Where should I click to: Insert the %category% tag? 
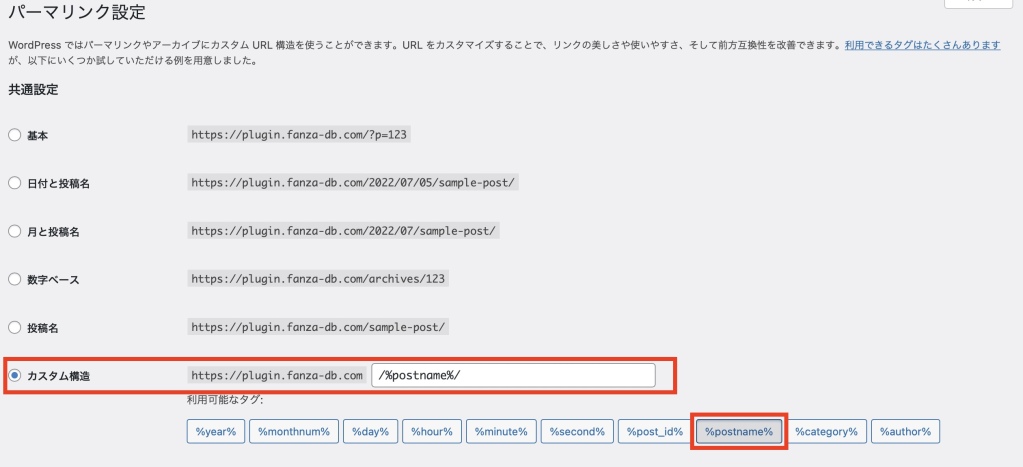coord(826,431)
